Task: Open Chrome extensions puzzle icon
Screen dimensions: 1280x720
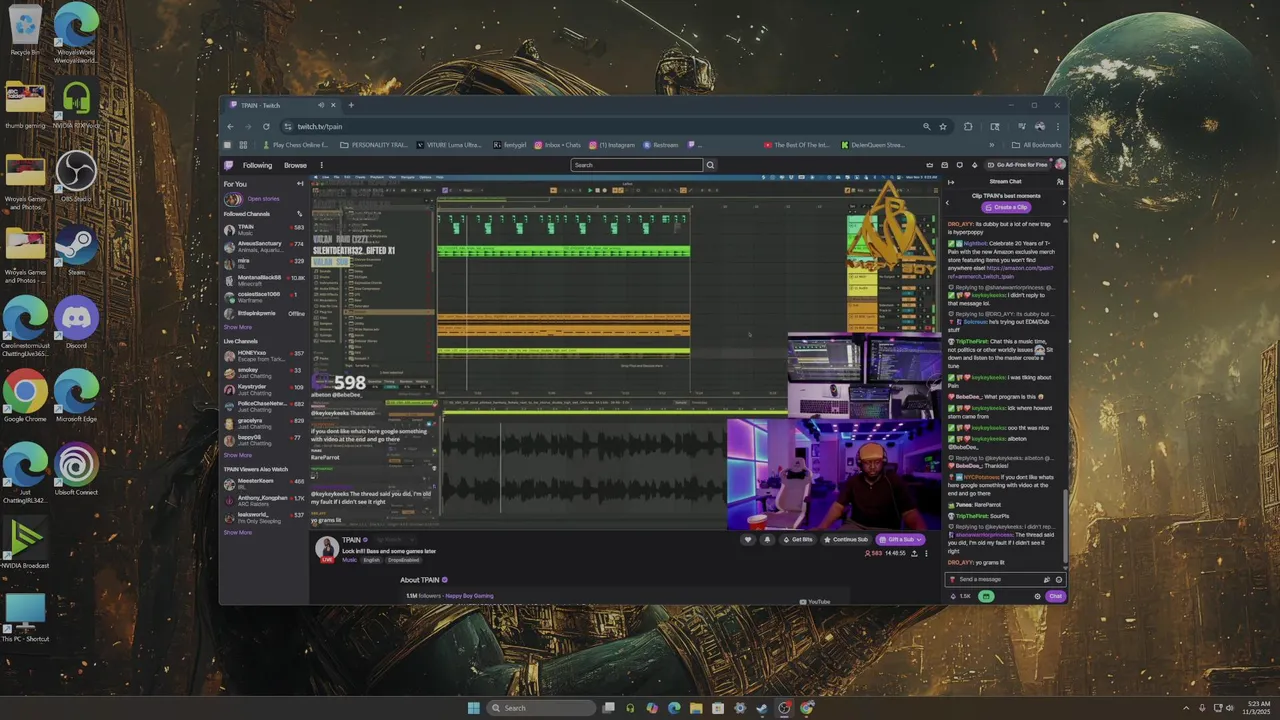Action: [x=968, y=127]
